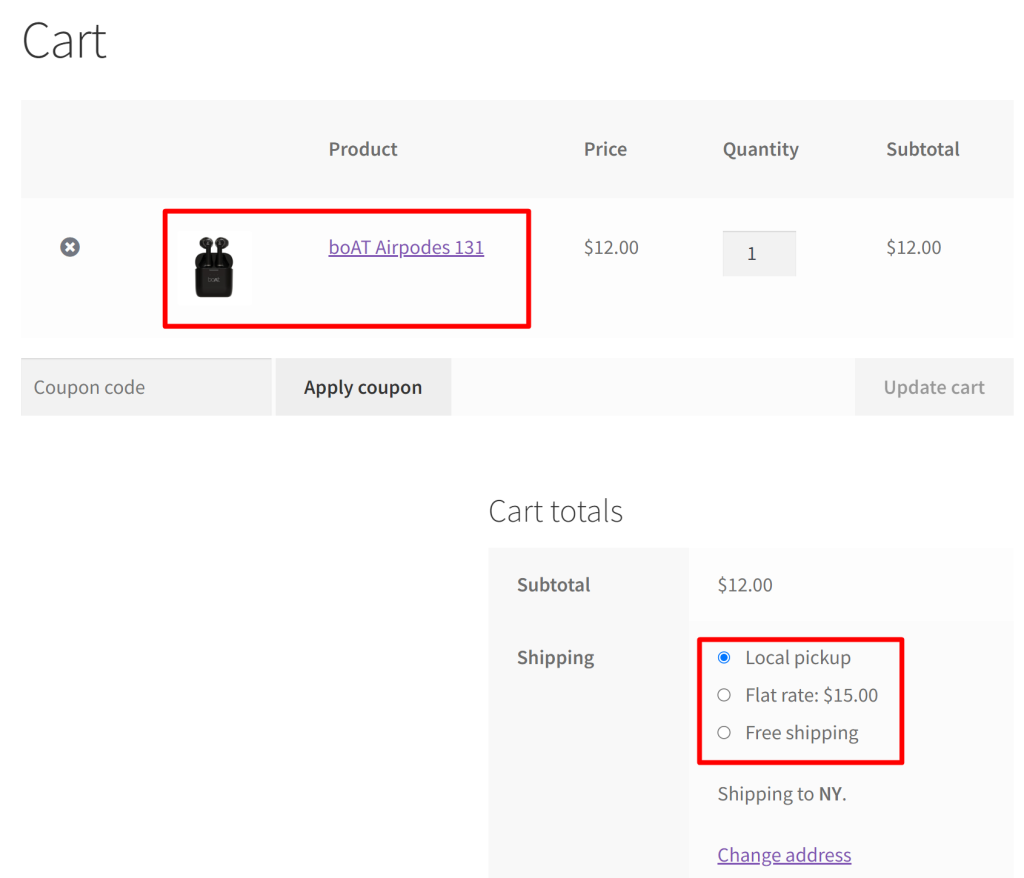Click into the Coupon code field

click(146, 387)
